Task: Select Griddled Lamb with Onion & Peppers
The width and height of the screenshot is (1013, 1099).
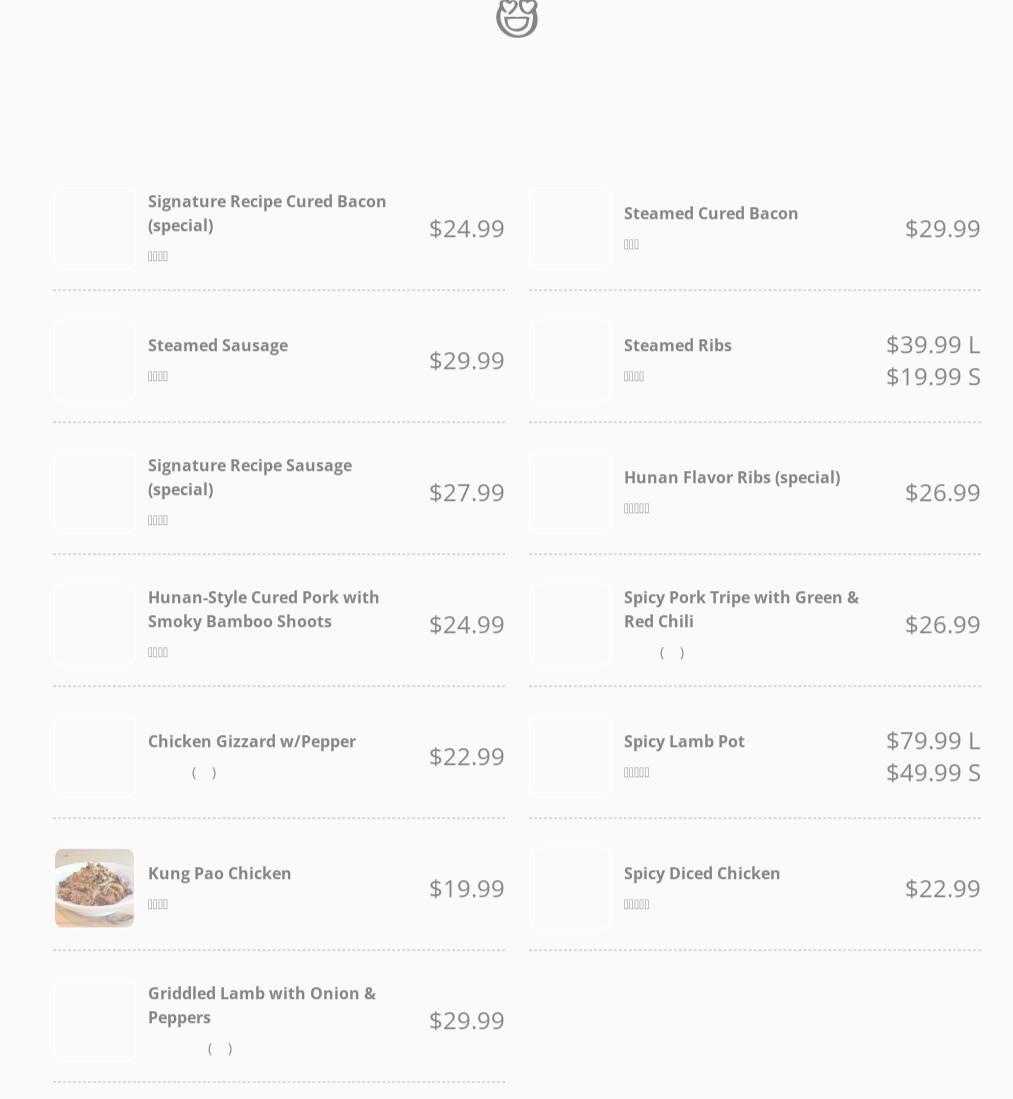Action: coord(261,1005)
